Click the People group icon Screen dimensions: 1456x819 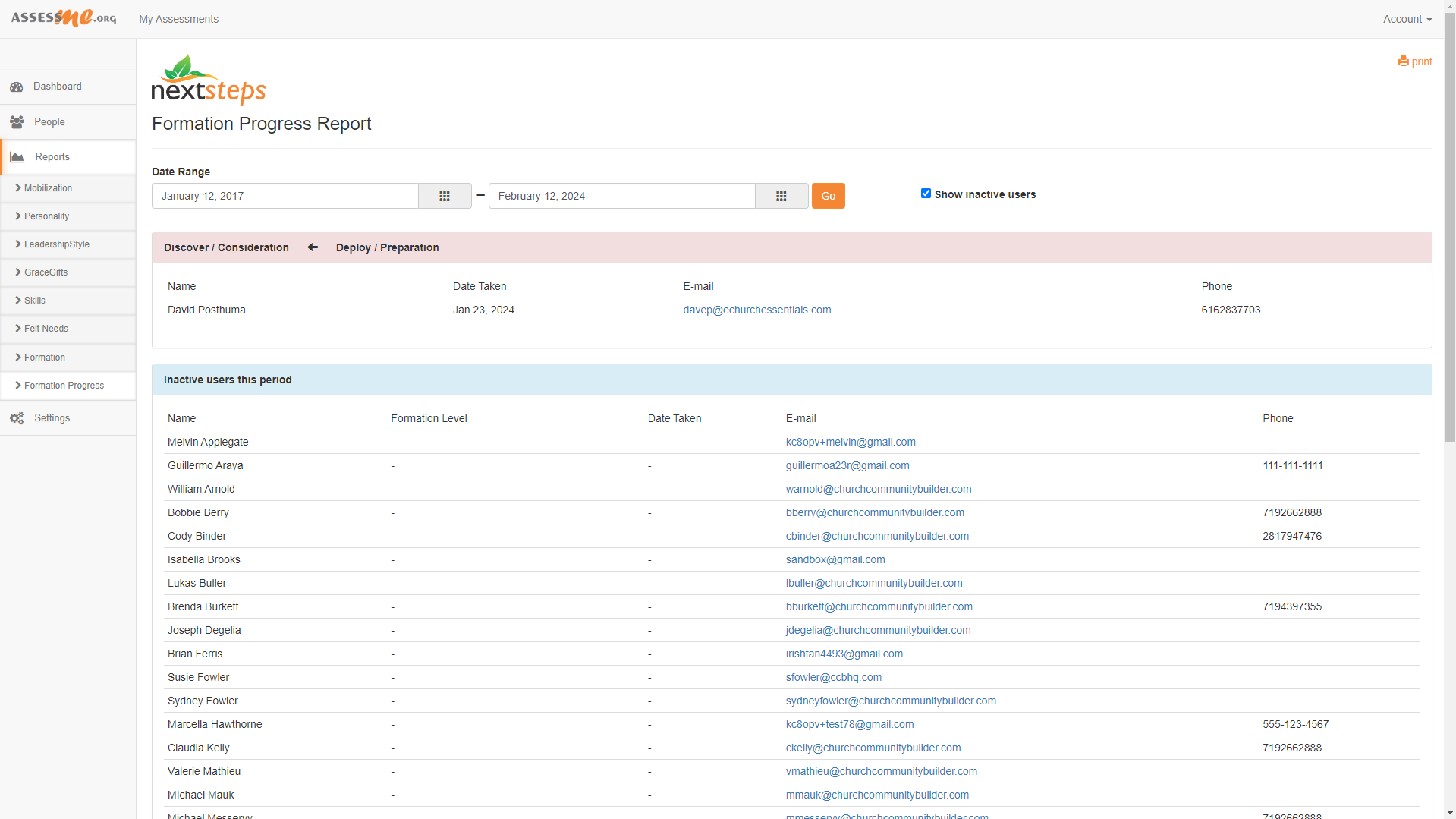tap(17, 122)
